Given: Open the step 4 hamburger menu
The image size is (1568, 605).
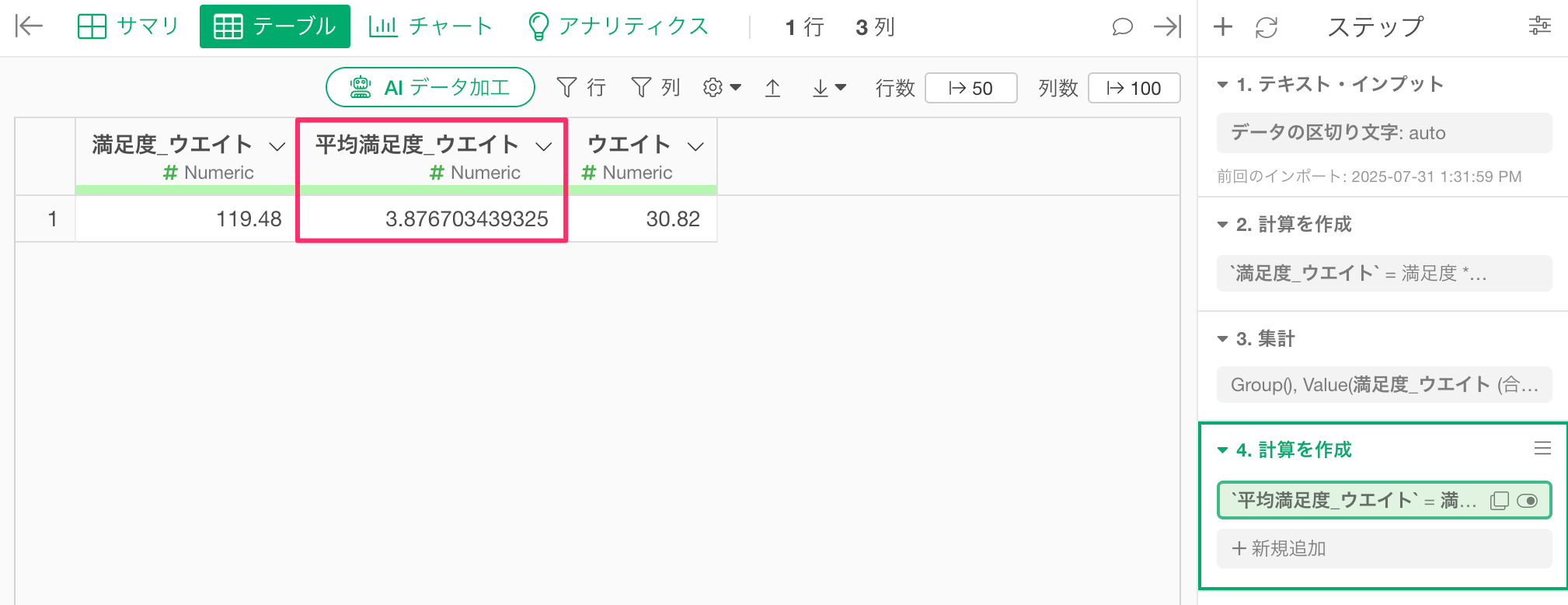Looking at the screenshot, I should (1542, 448).
